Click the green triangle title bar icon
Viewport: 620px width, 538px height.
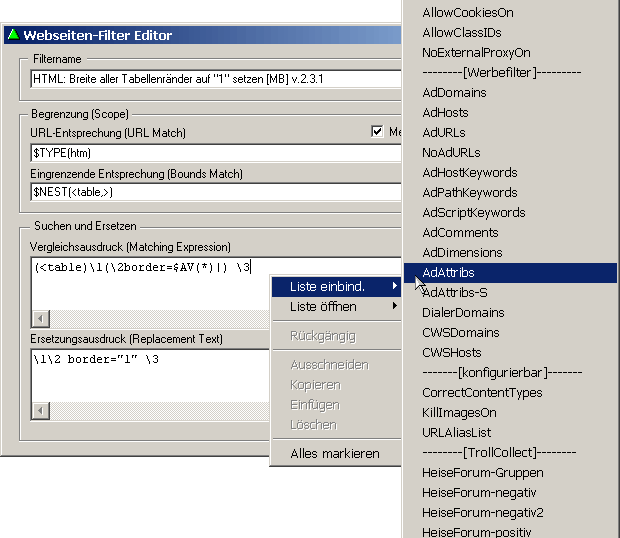(13, 35)
